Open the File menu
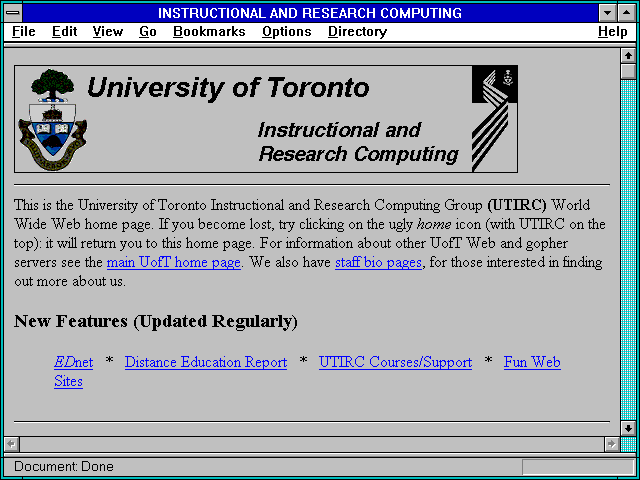 coord(24,31)
